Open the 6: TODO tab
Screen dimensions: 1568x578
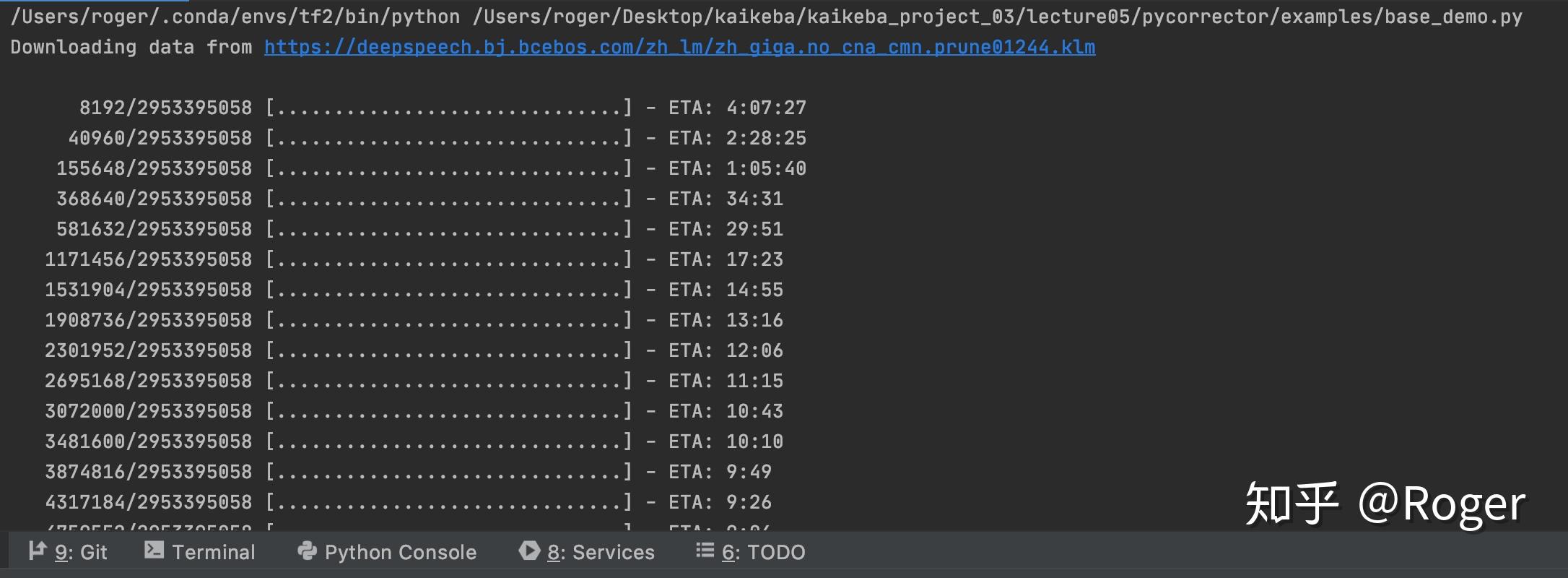763,552
